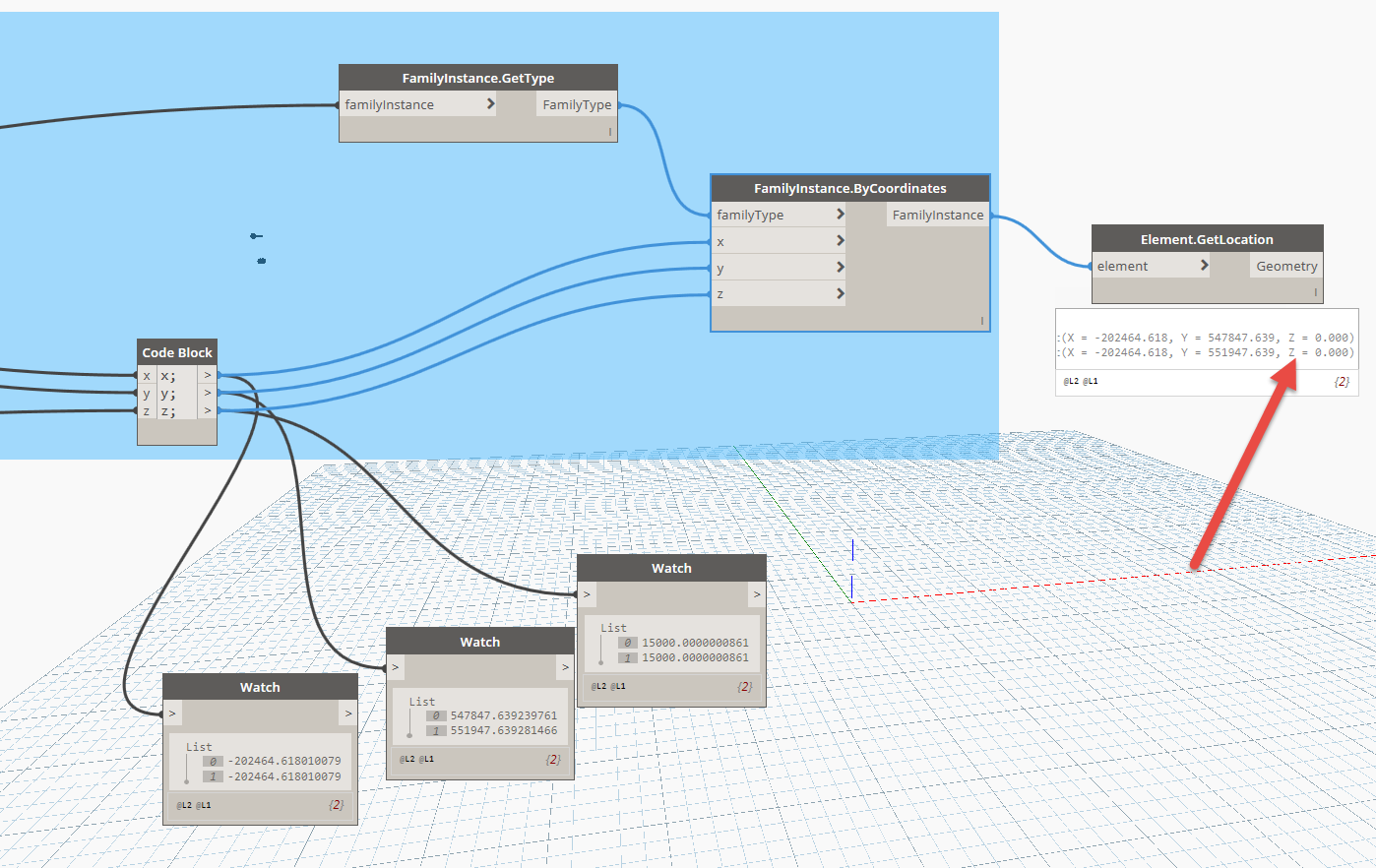
Task: Click the Geometry output port of Element.GetLocation
Action: click(1286, 266)
